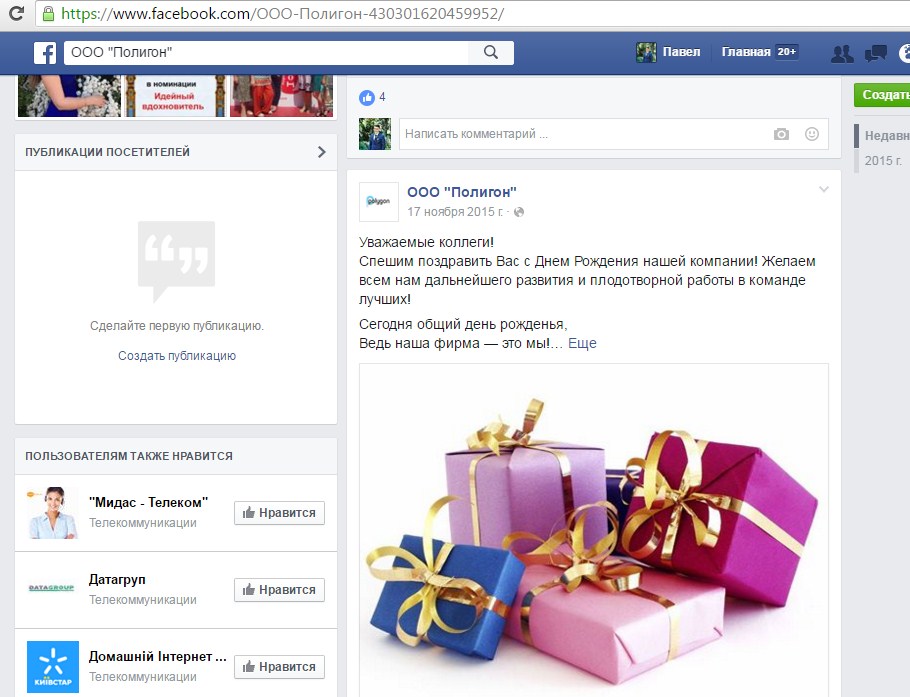The width and height of the screenshot is (910, 697).
Task: Open Павел profile from the header
Action: pos(669,52)
